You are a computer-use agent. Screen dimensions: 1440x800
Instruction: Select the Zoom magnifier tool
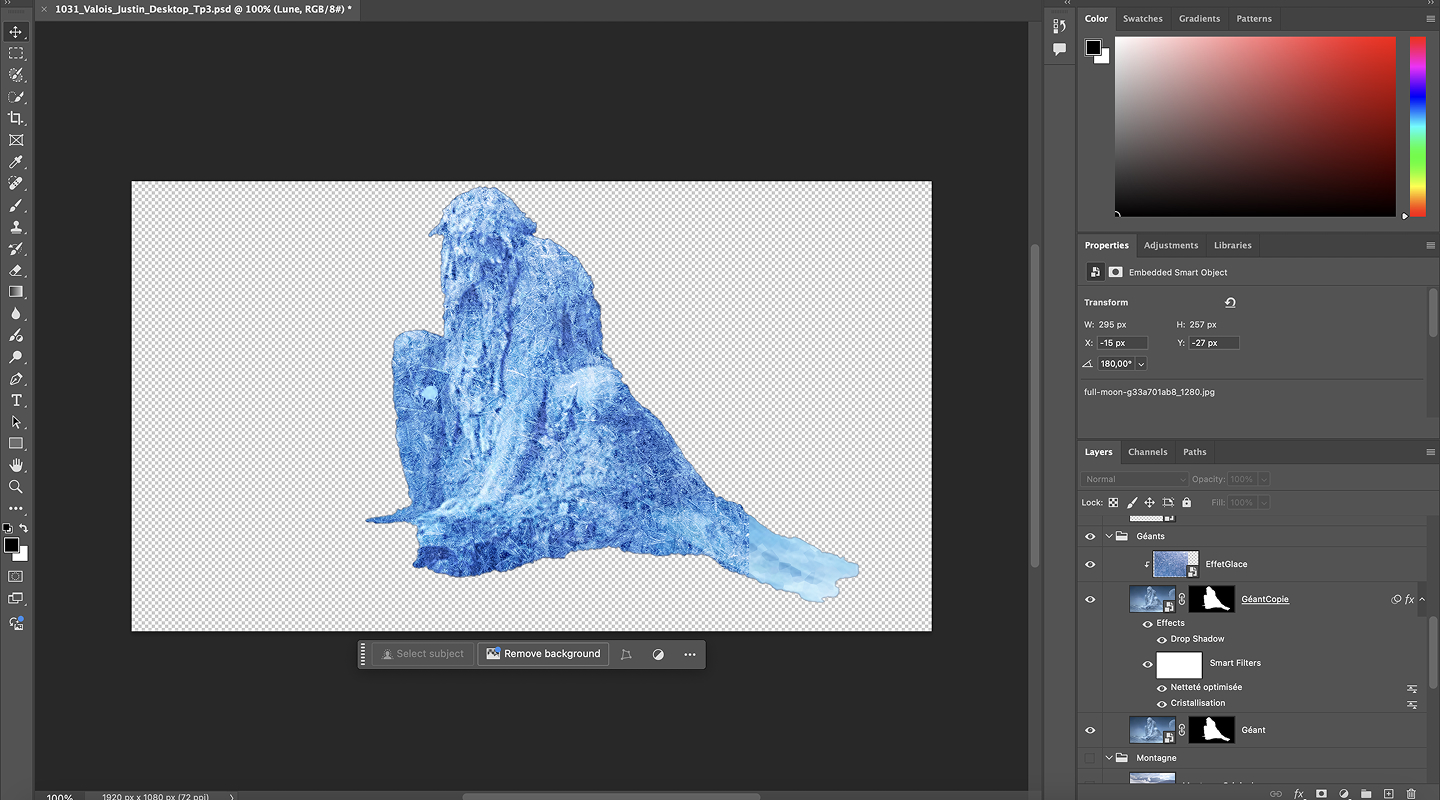point(16,487)
